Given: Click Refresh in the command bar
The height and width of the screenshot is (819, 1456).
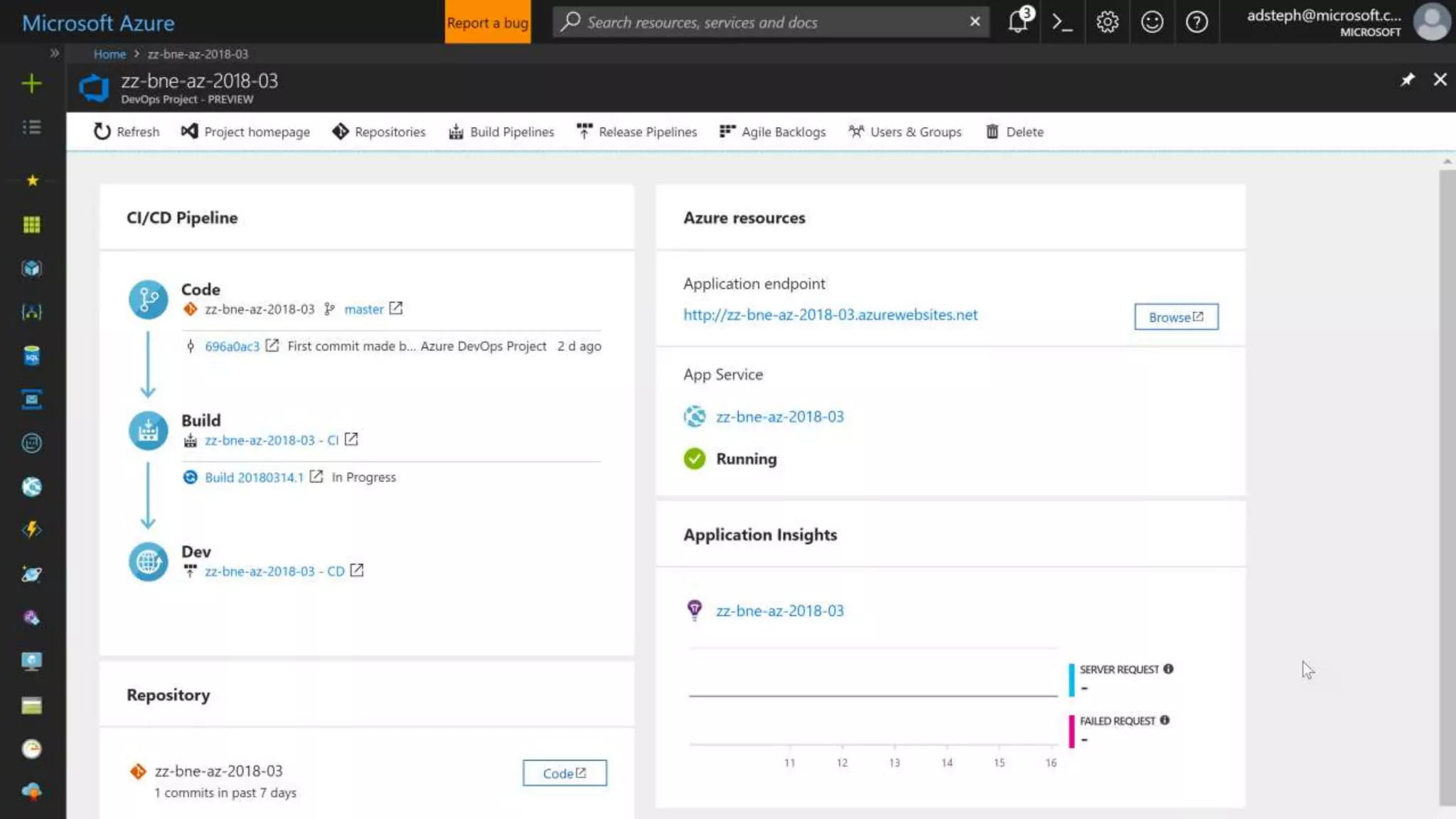Looking at the screenshot, I should point(127,132).
